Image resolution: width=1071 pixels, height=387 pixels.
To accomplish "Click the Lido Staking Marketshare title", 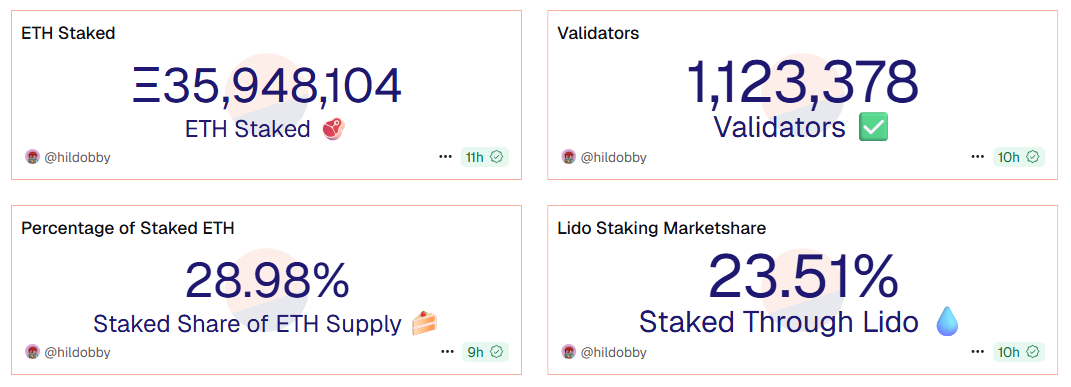I will 662,228.
